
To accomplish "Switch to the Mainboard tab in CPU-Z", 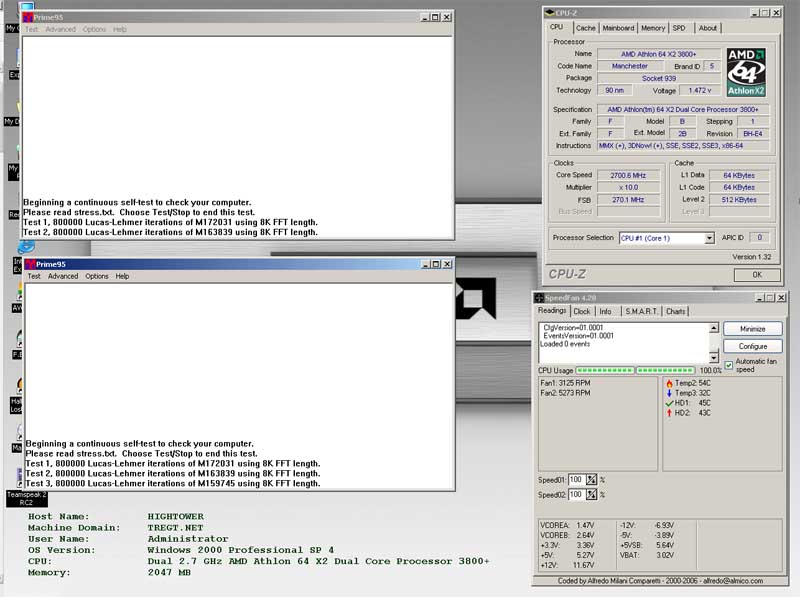I will (x=618, y=28).
